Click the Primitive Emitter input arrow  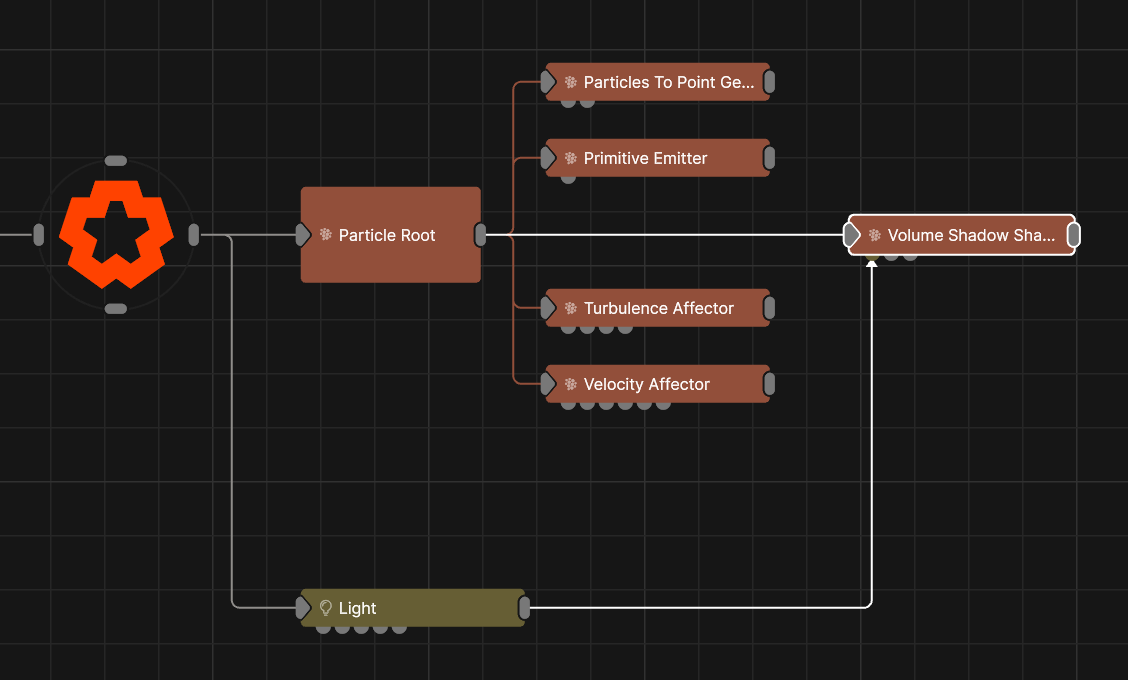548,158
